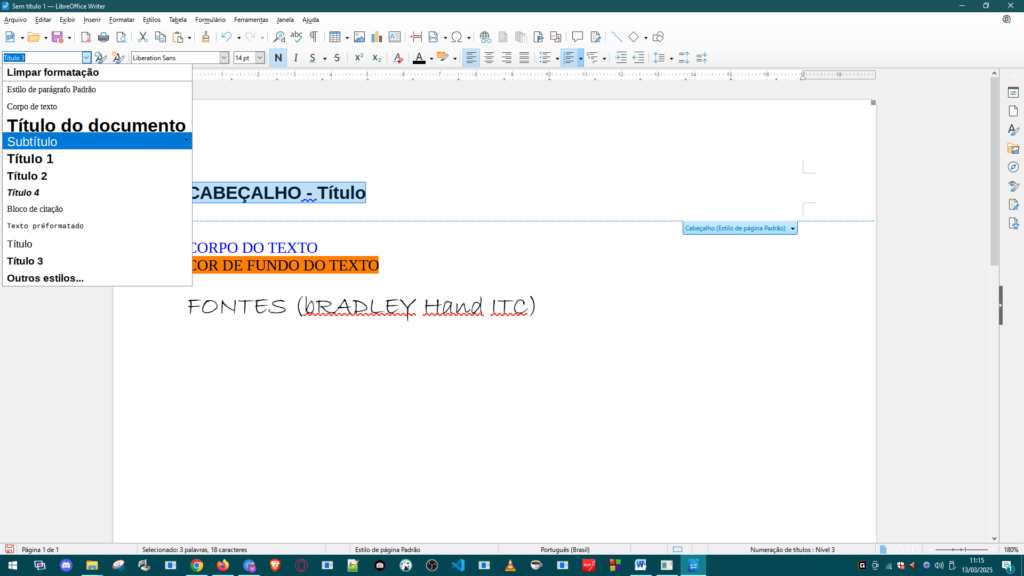This screenshot has width=1024, height=576.
Task: Expand the font size dropdown
Action: (x=260, y=58)
